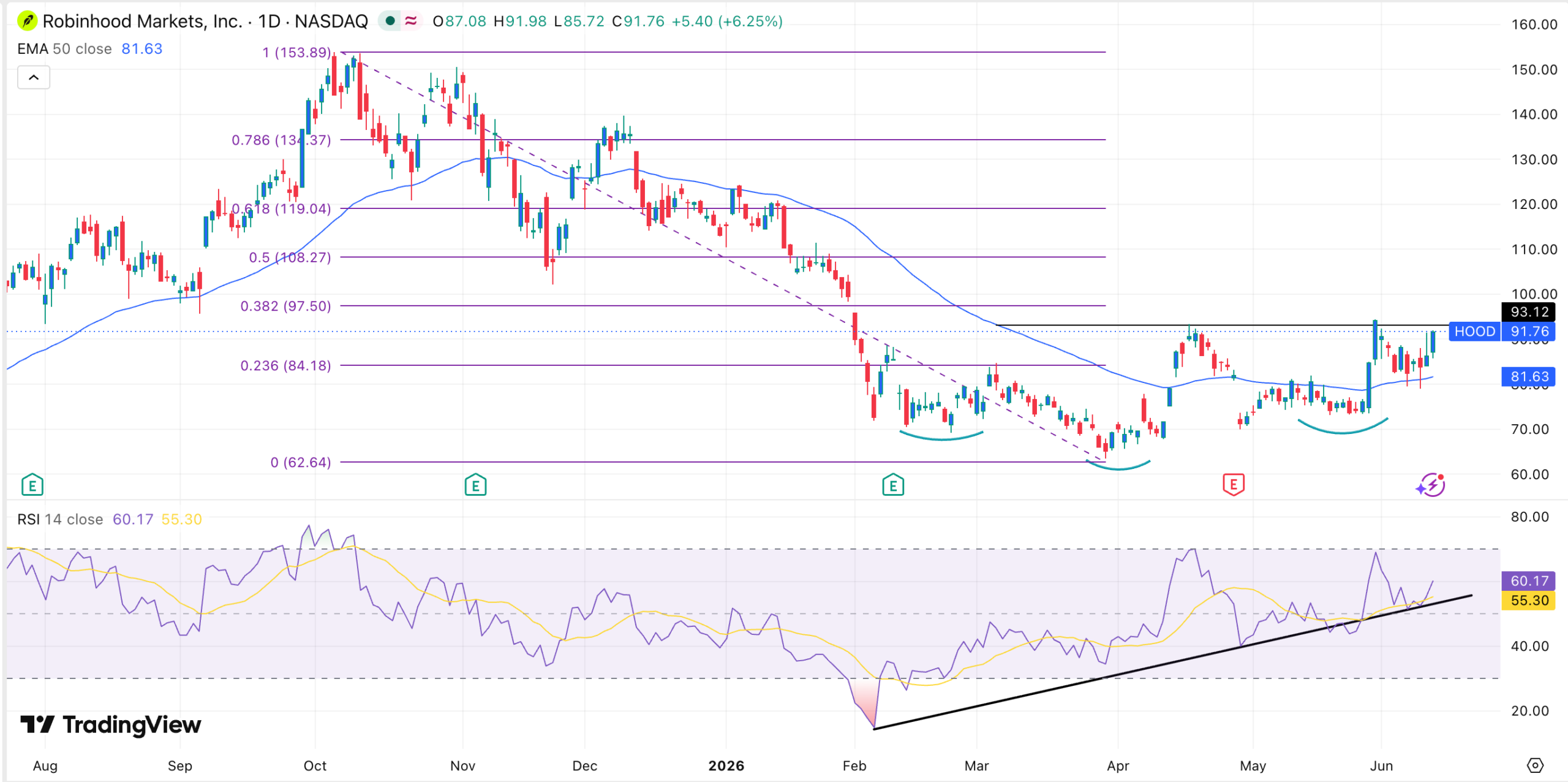Click the Robinhood Markets, Inc. symbol title
Viewport: 1568px width, 782px height.
(142, 21)
